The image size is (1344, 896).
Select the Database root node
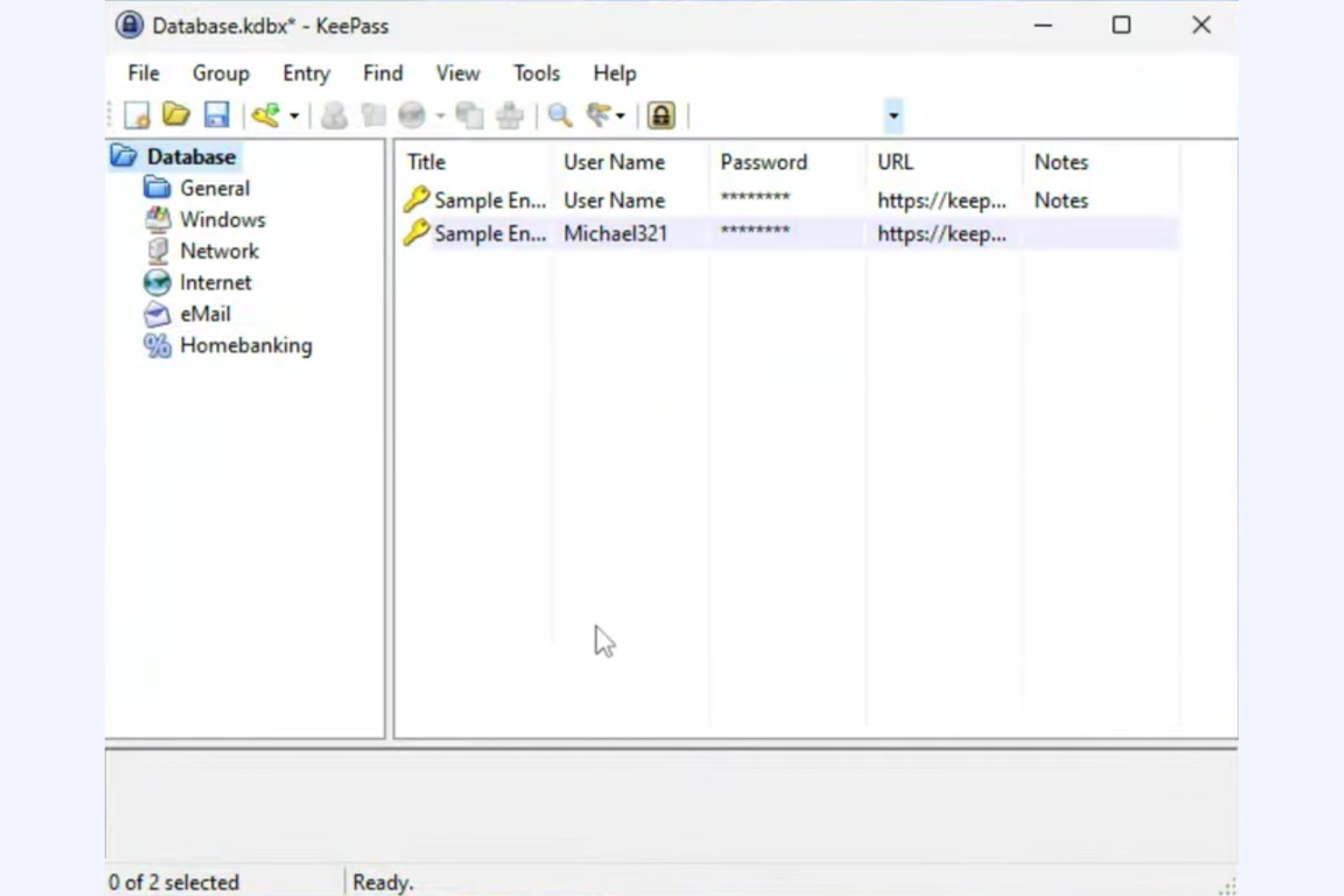[x=189, y=155]
